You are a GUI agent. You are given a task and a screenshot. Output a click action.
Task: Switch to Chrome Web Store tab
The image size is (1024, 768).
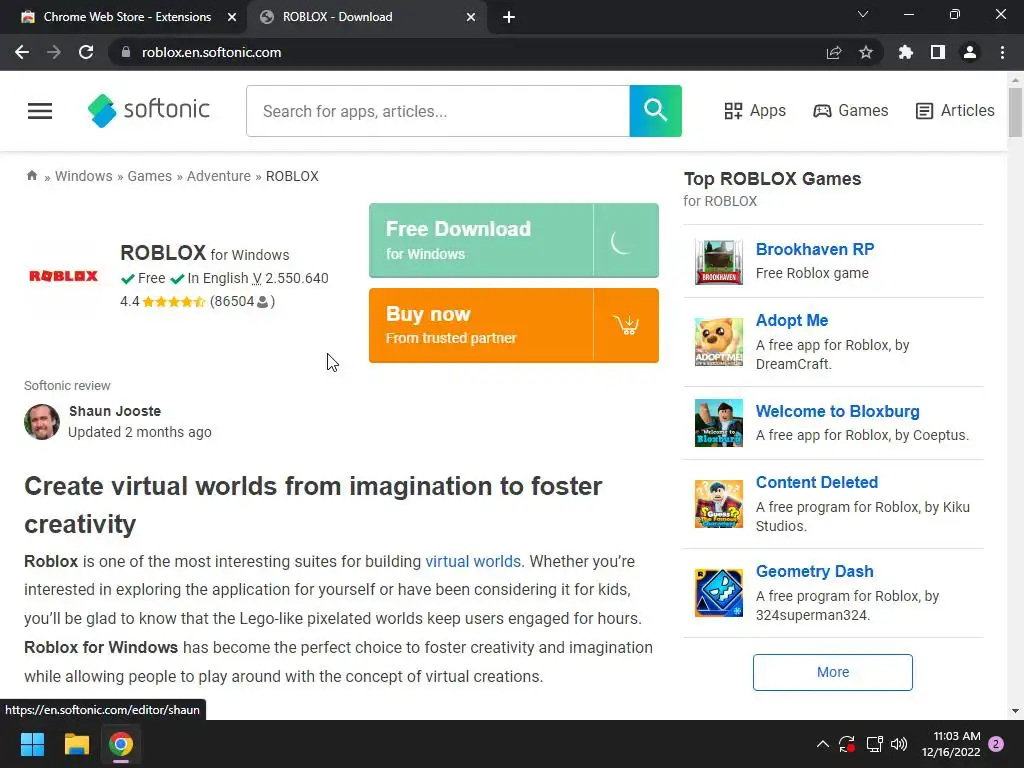point(124,17)
